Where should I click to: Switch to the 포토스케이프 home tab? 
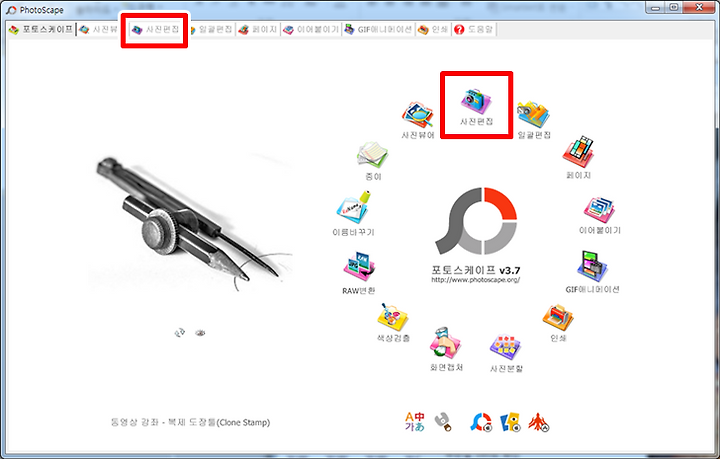pyautogui.click(x=41, y=29)
